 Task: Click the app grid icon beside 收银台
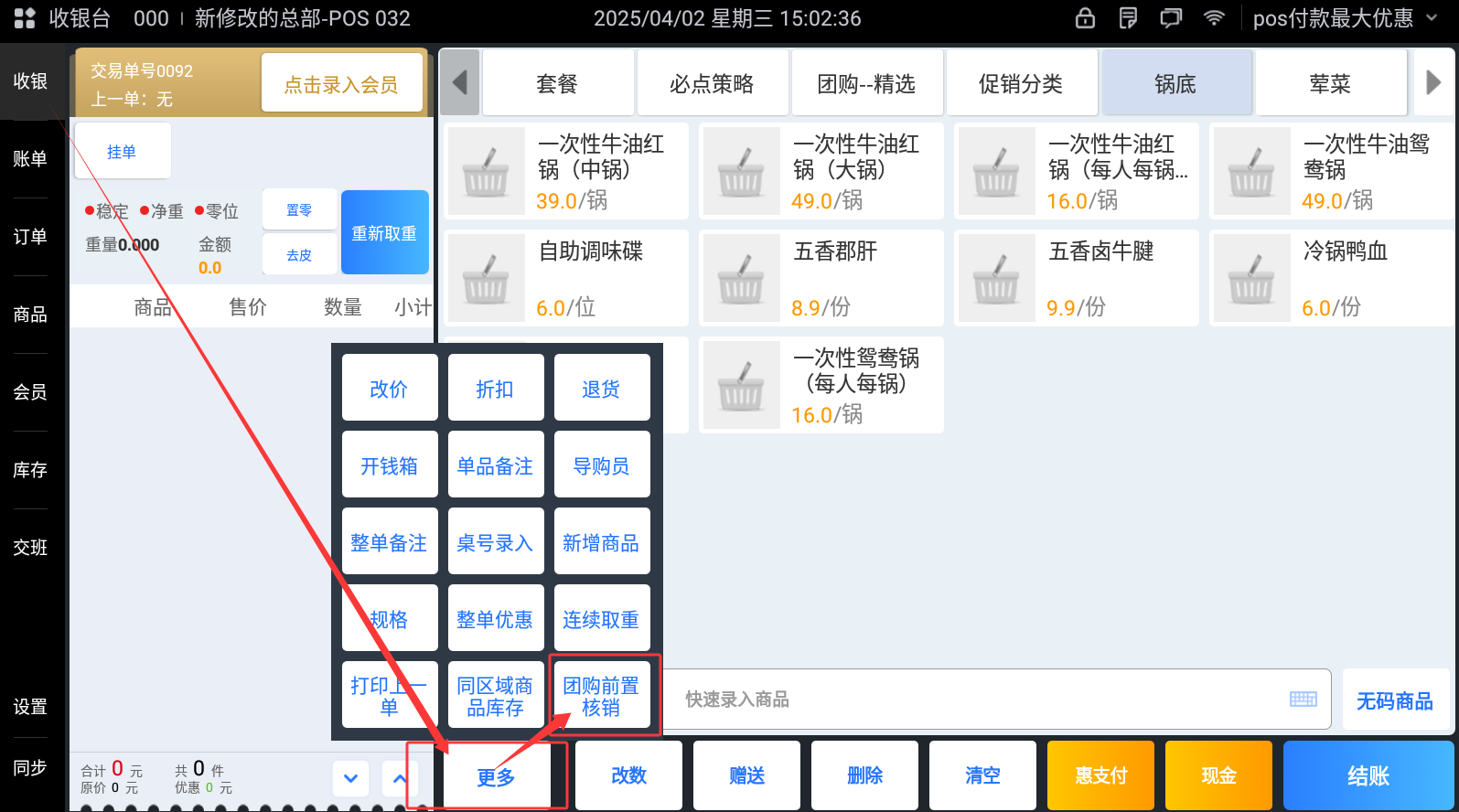[25, 18]
